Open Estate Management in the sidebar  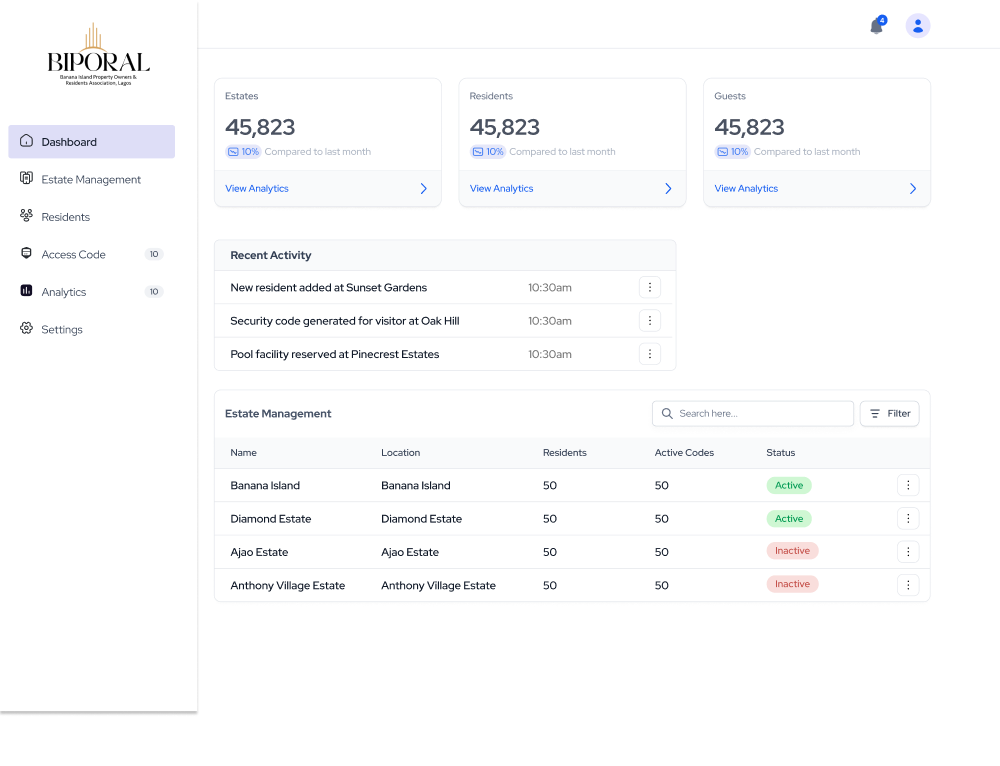pos(91,179)
